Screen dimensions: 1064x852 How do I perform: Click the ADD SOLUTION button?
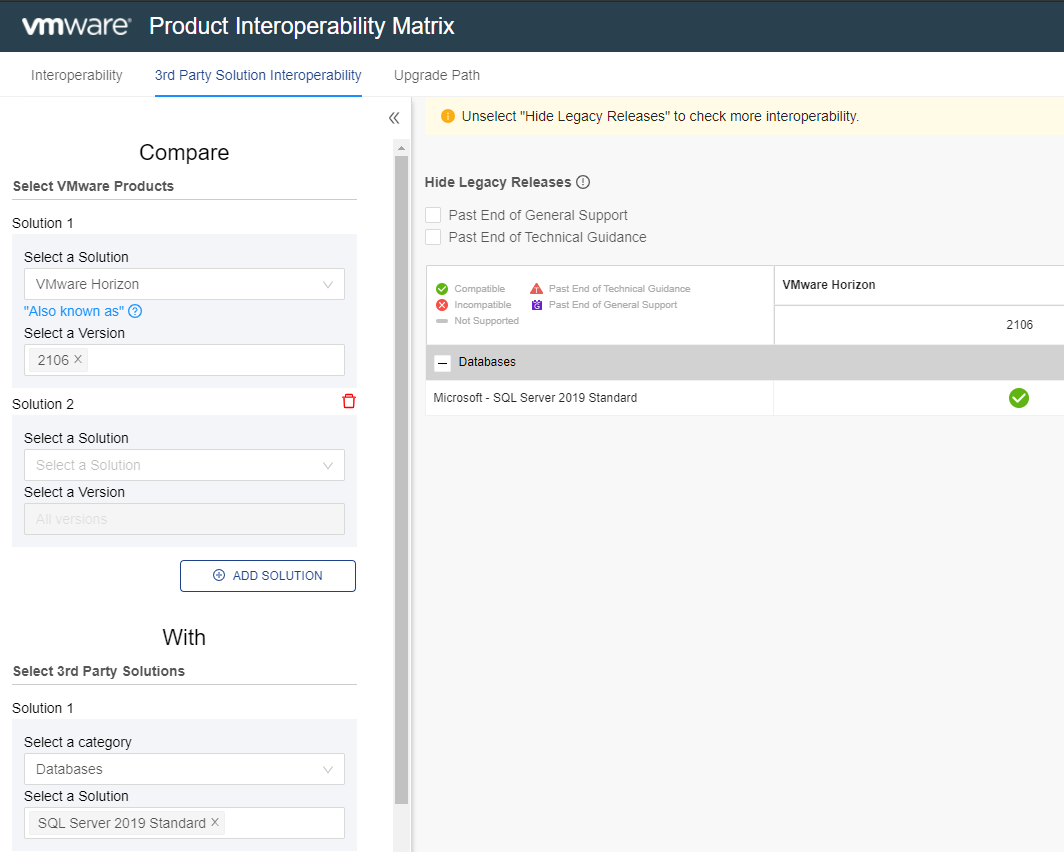point(268,576)
